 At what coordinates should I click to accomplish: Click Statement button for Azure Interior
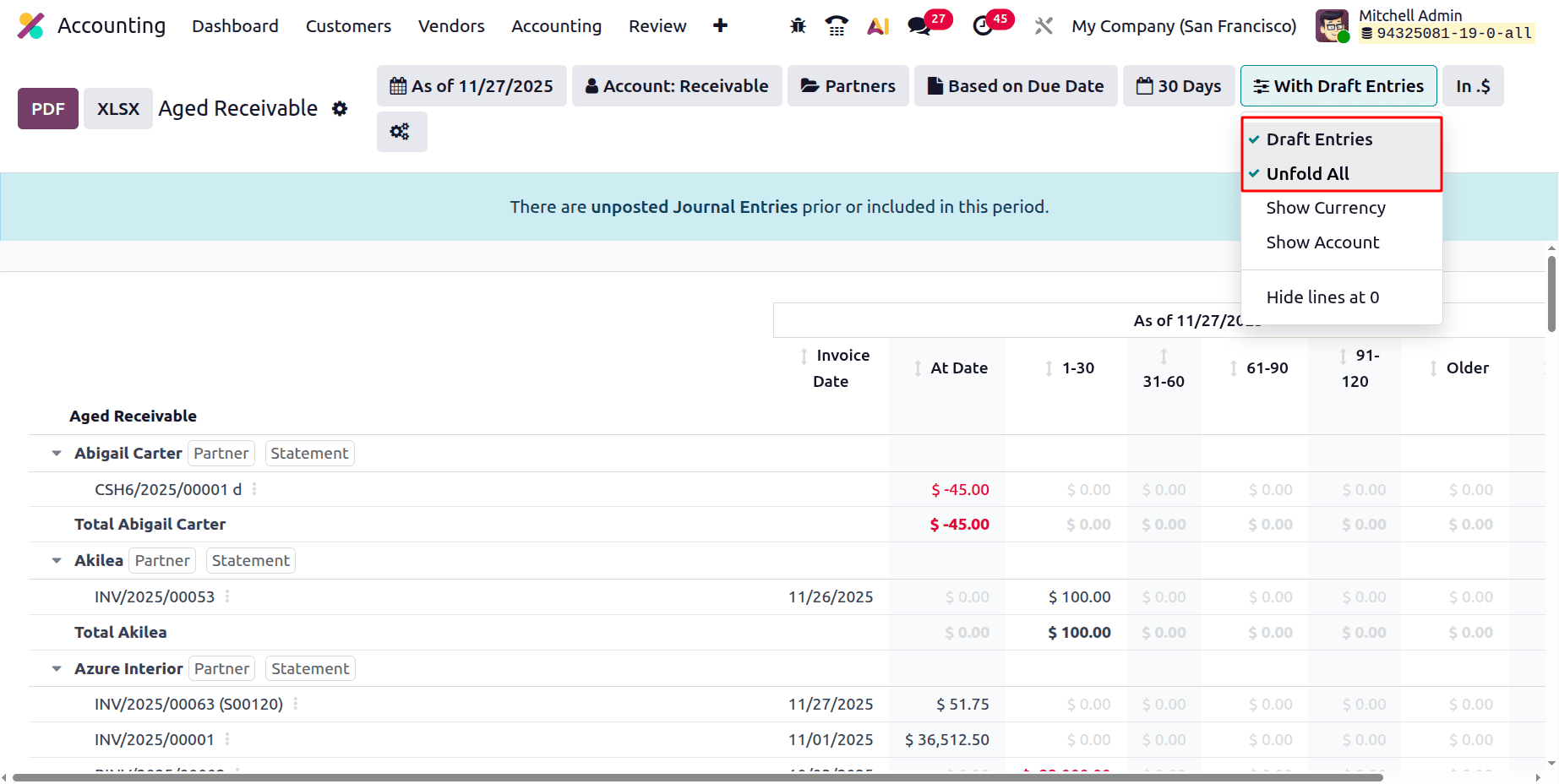(x=310, y=669)
